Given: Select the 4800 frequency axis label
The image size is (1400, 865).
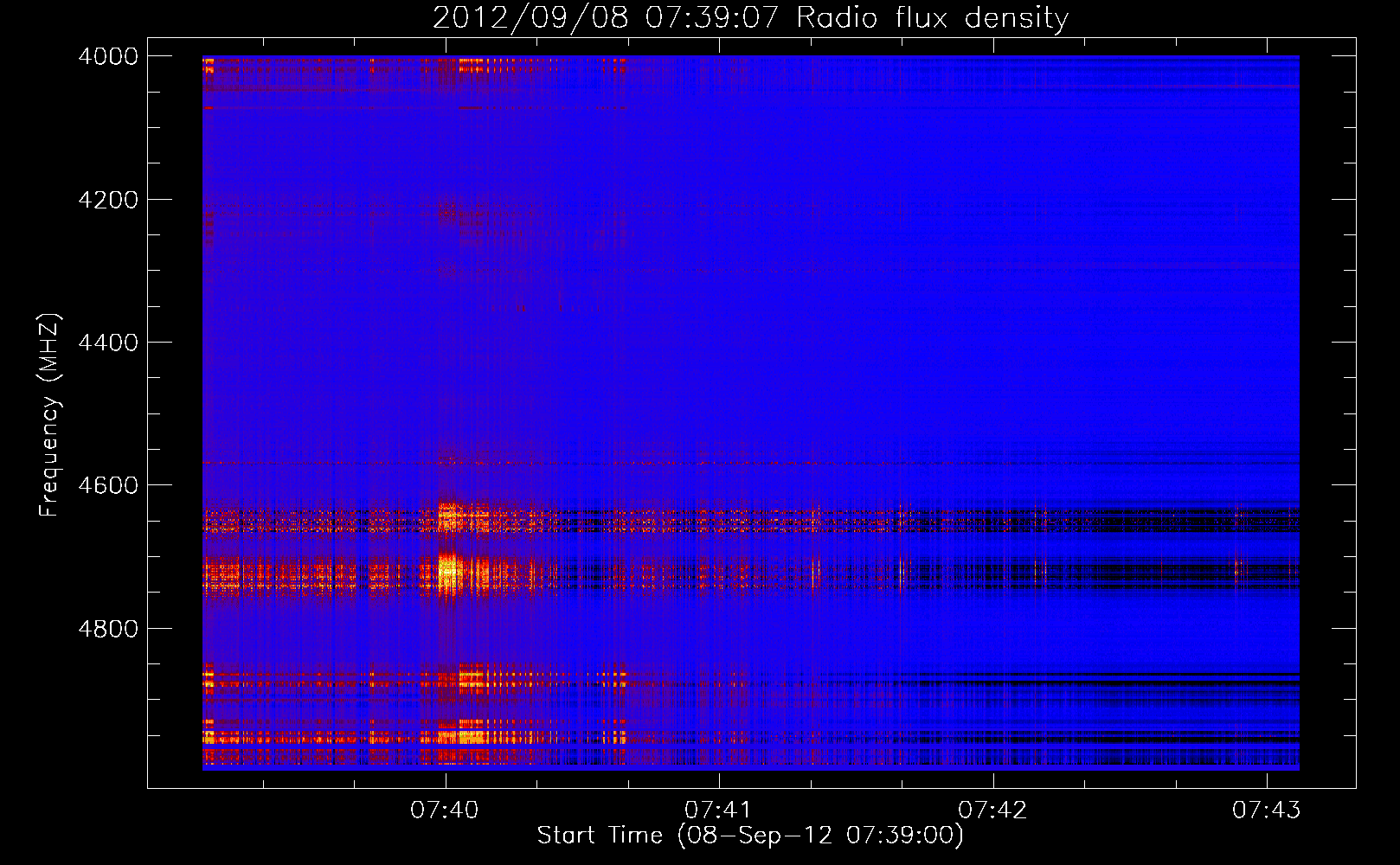Looking at the screenshot, I should [x=108, y=629].
